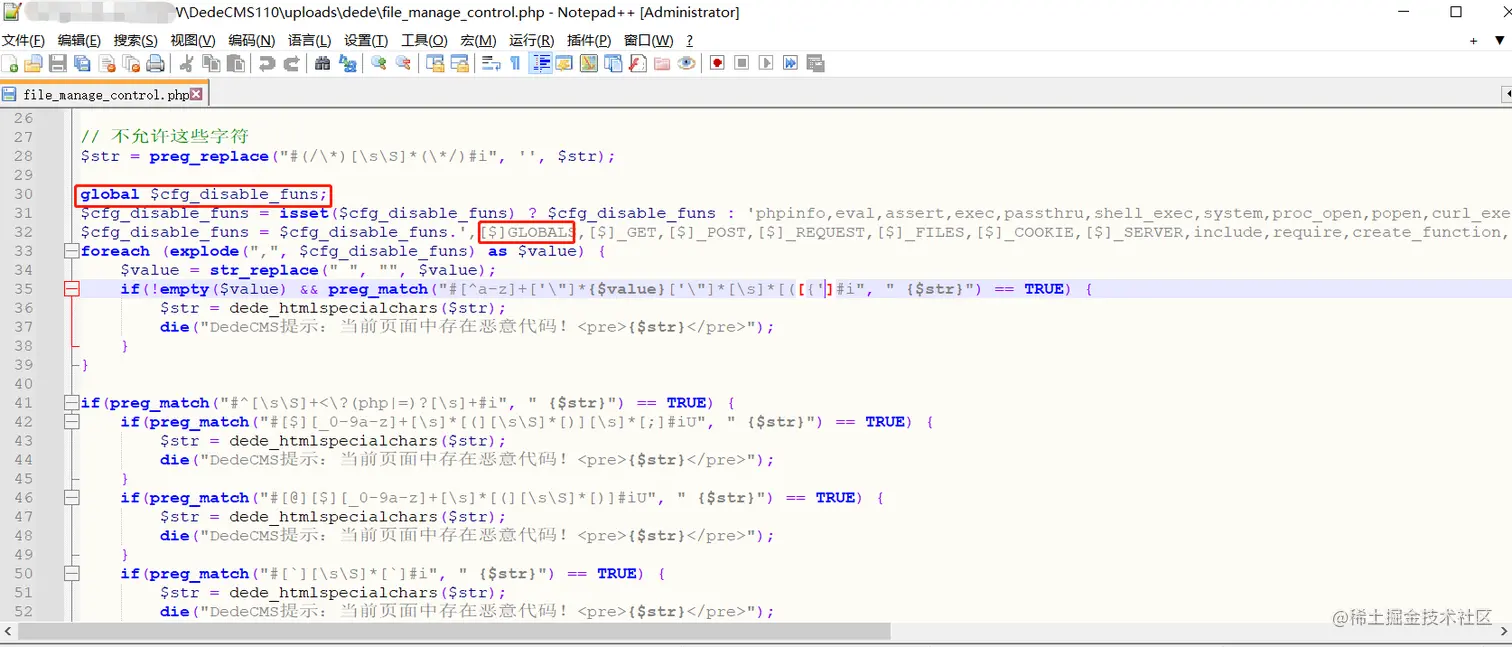Open the 设置(T) menu
The height and width of the screenshot is (647, 1512).
366,40
